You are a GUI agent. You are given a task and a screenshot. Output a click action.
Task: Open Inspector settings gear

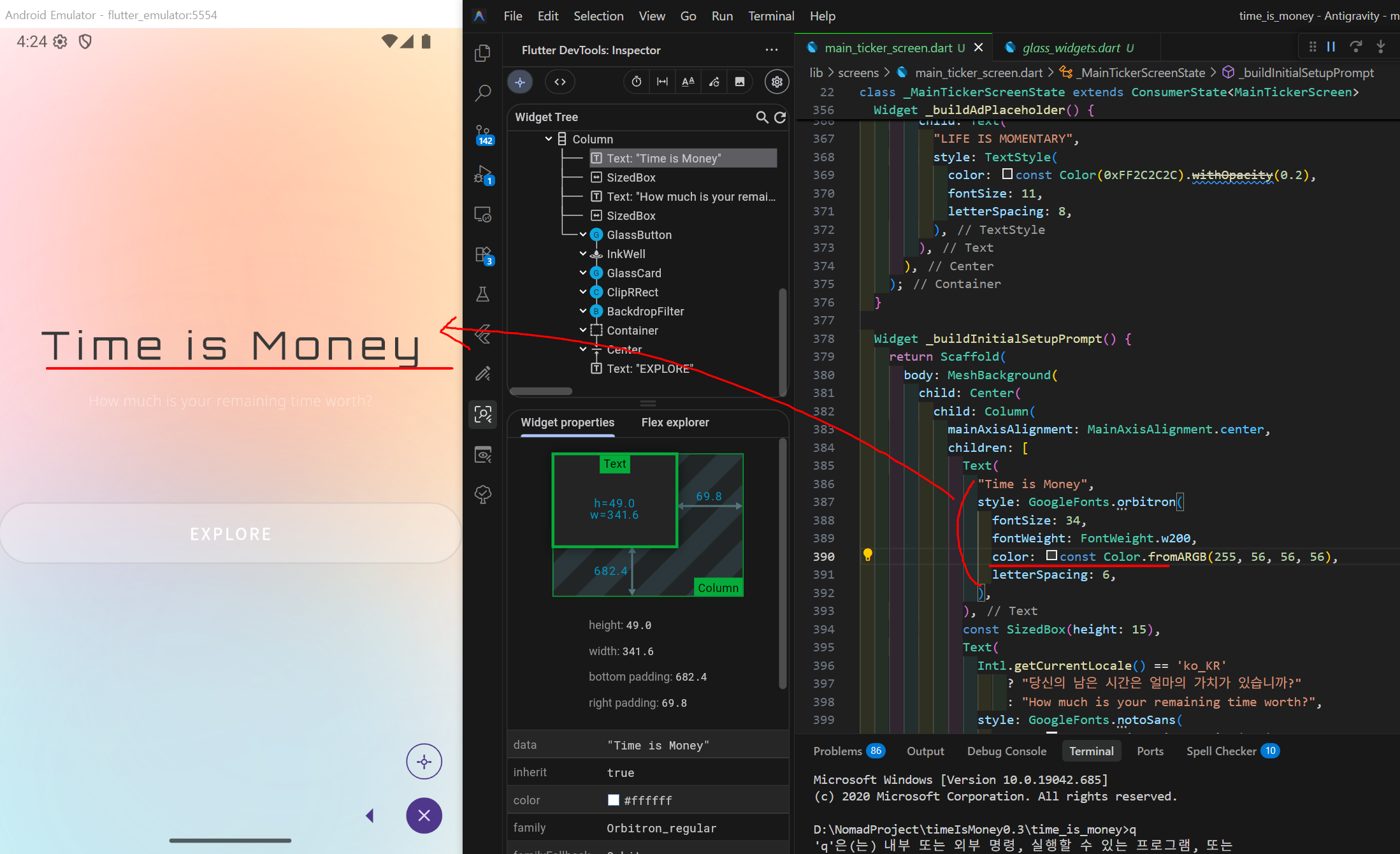coord(777,82)
